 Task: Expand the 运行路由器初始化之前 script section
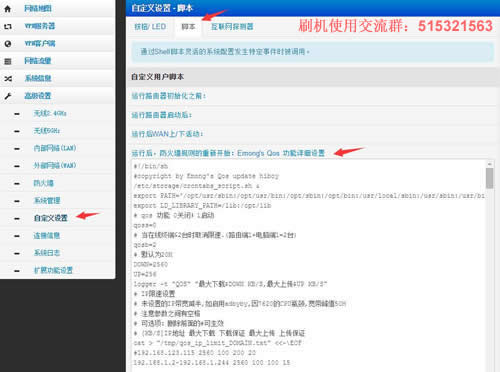(x=169, y=96)
